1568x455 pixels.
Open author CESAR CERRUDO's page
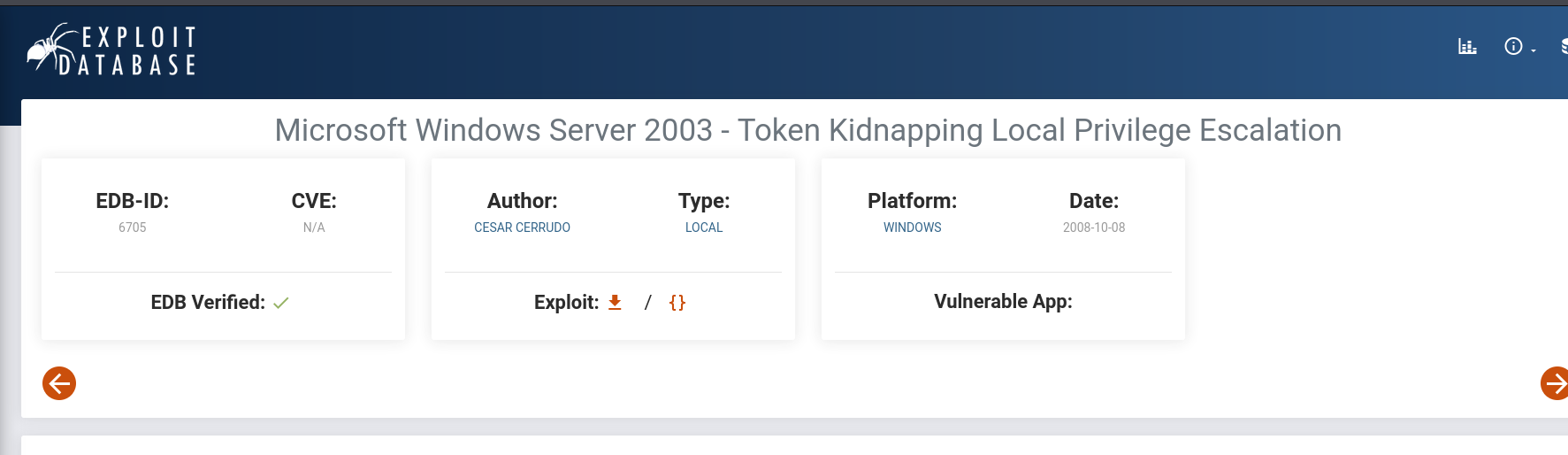pyautogui.click(x=522, y=227)
